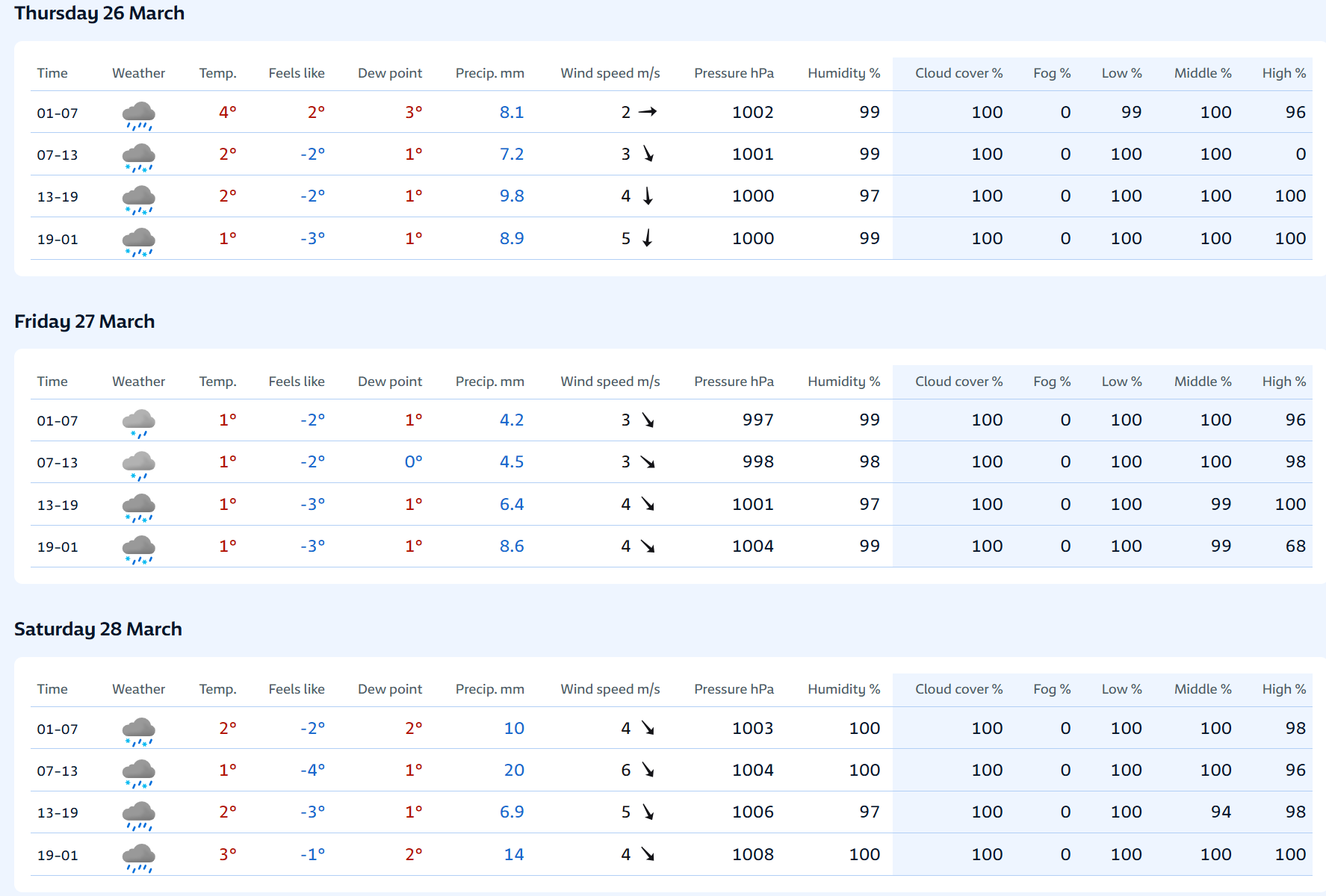Image resolution: width=1326 pixels, height=896 pixels.
Task: Click Friday 01-07 light sleet weather icon
Action: click(138, 423)
